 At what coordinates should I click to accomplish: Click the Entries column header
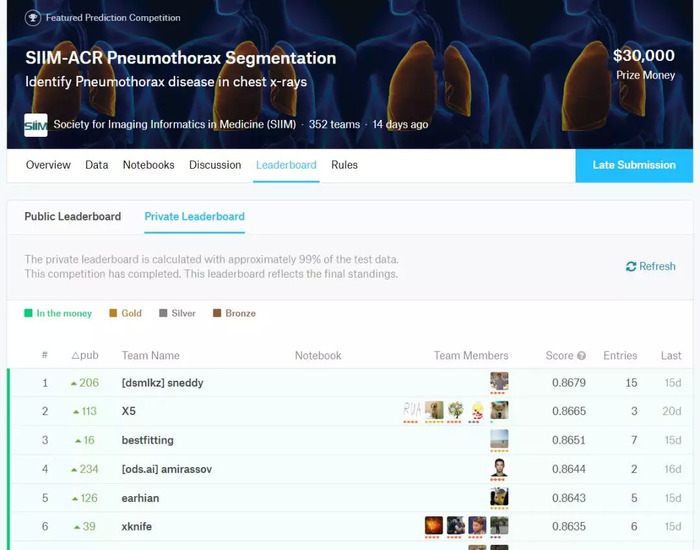point(620,356)
